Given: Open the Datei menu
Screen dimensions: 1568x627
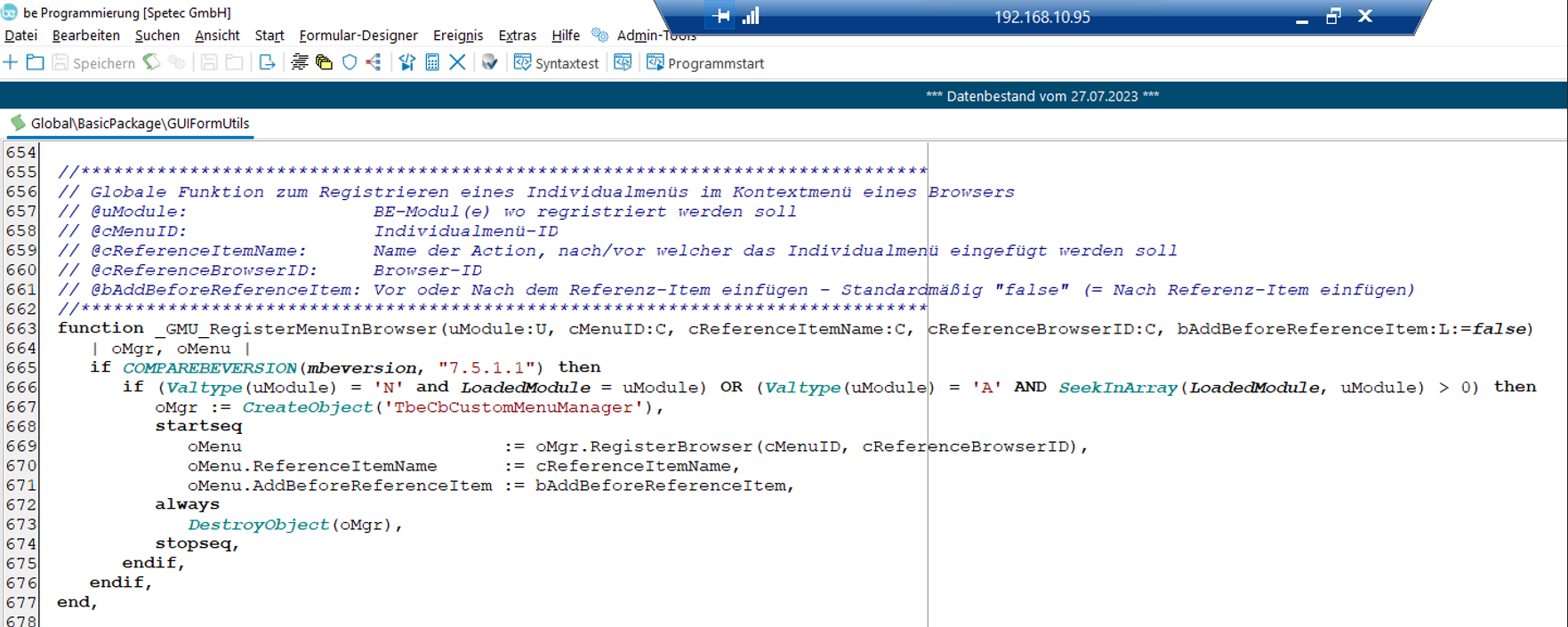Looking at the screenshot, I should click(21, 36).
